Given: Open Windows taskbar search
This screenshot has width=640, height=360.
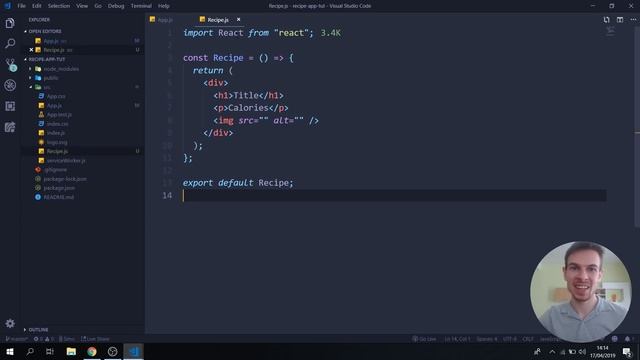Looking at the screenshot, I should (30, 351).
